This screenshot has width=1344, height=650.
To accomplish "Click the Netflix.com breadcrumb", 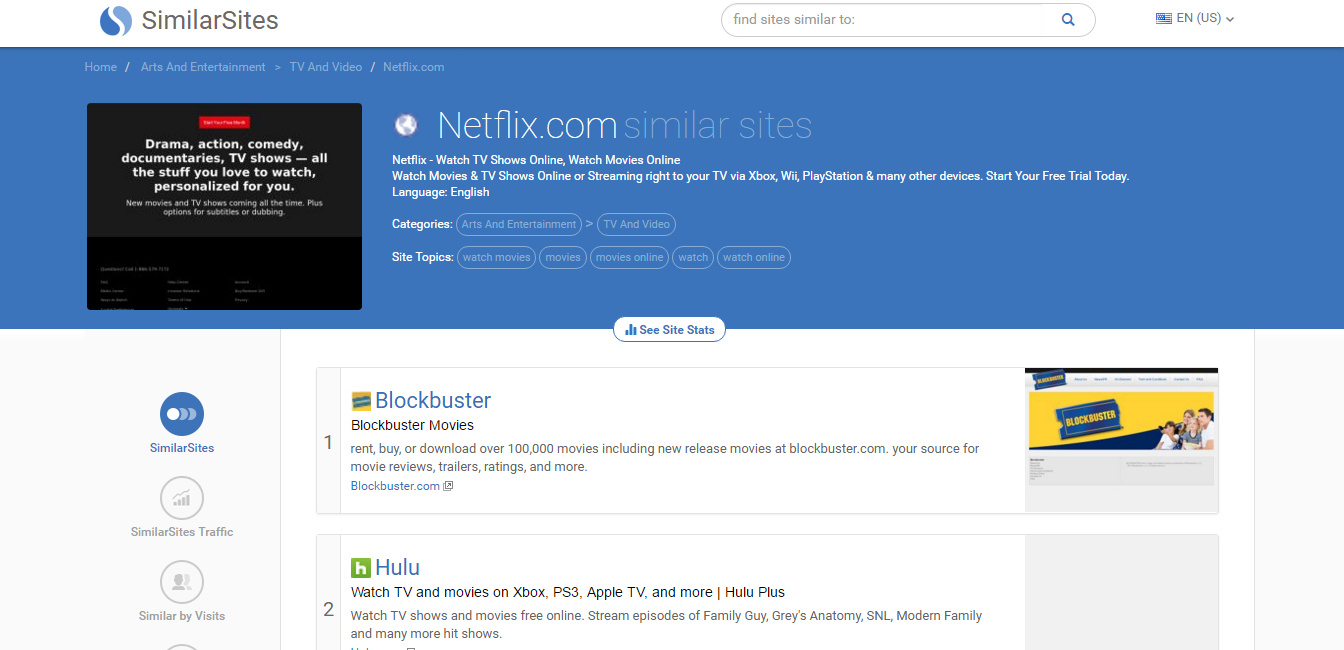I will (414, 67).
